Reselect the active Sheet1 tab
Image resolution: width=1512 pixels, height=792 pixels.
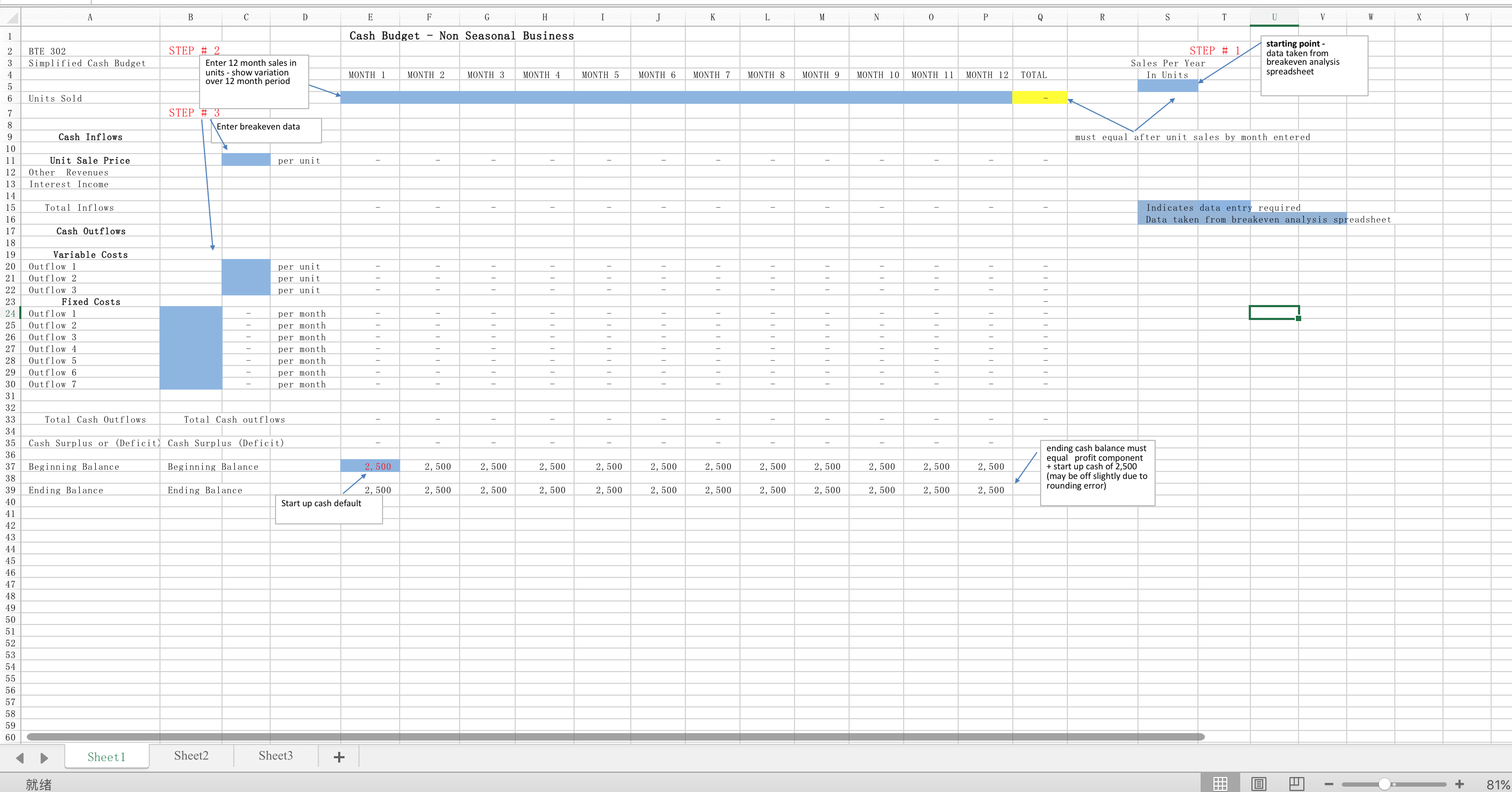click(106, 757)
